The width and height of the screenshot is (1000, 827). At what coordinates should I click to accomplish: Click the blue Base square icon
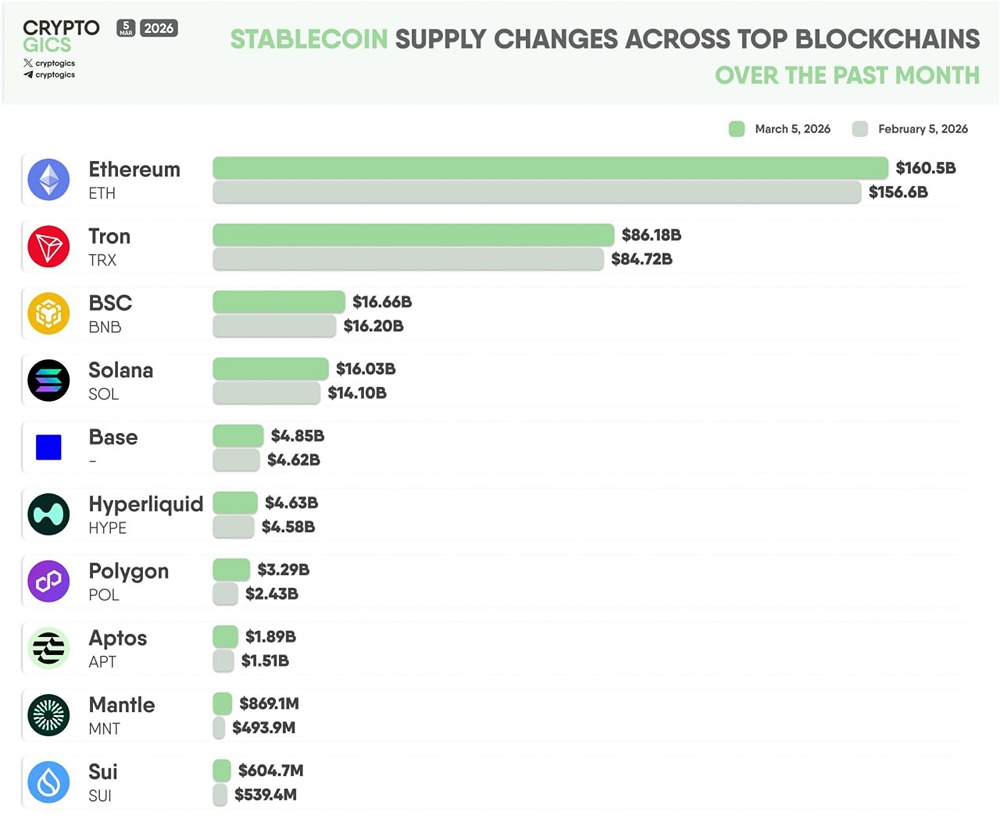pyautogui.click(x=48, y=447)
